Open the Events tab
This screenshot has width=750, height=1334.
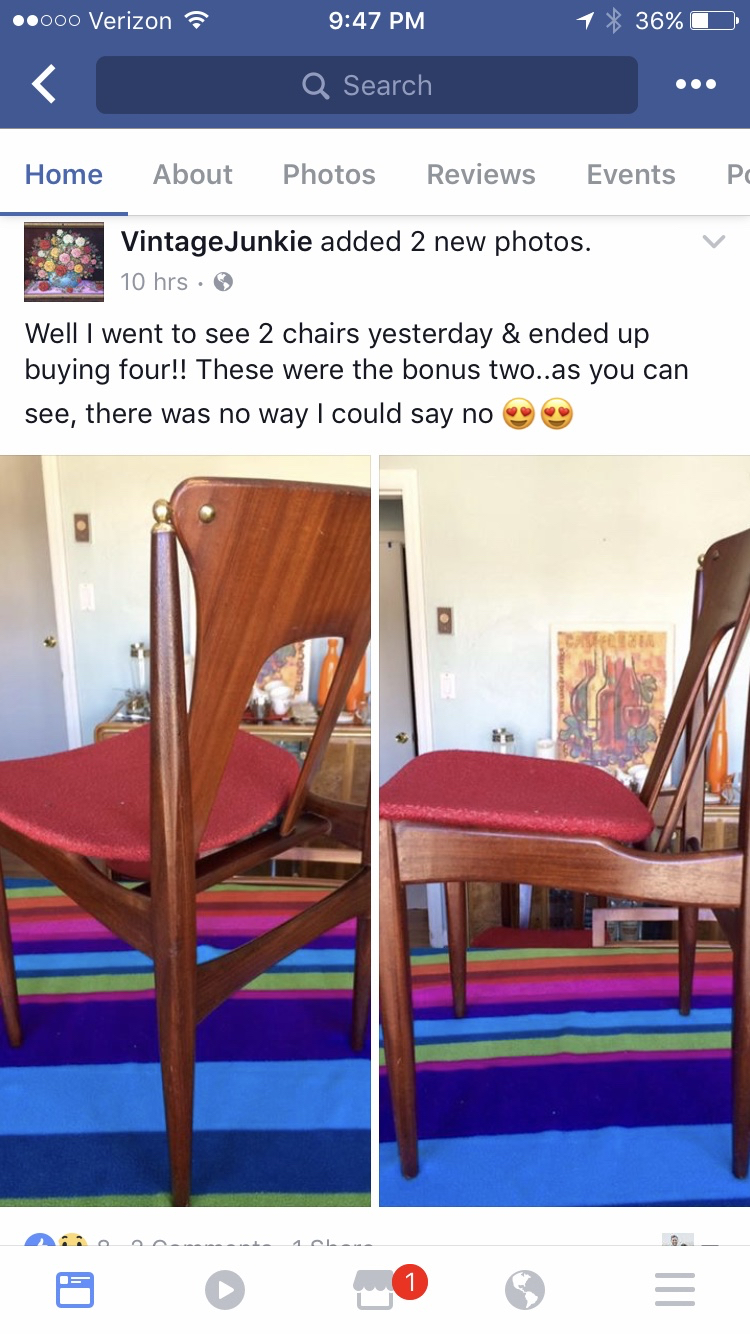click(x=631, y=174)
